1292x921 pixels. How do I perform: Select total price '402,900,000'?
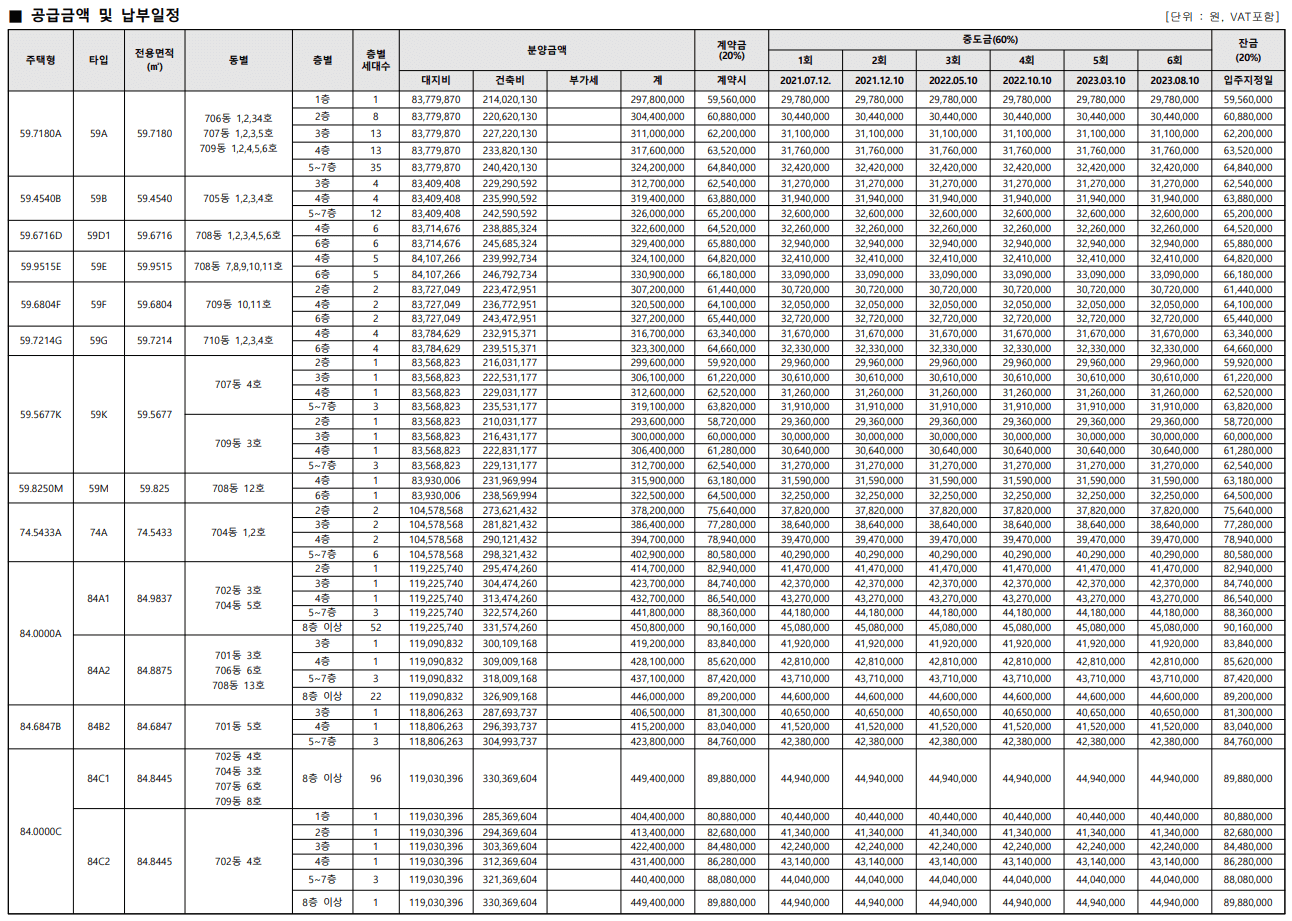click(658, 553)
